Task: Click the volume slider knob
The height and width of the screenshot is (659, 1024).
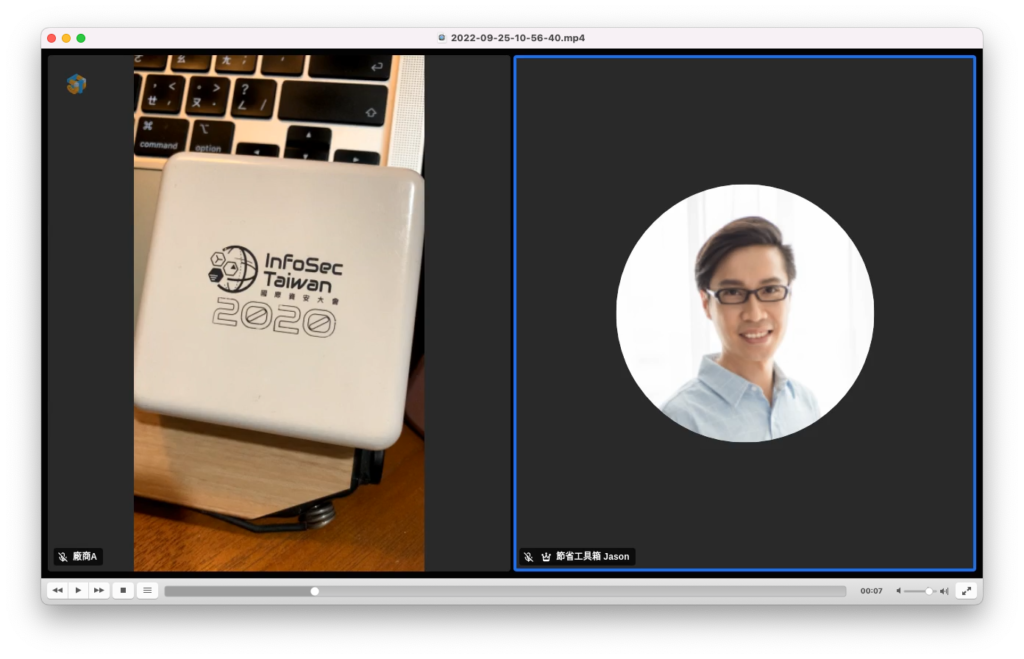Action: tap(929, 591)
